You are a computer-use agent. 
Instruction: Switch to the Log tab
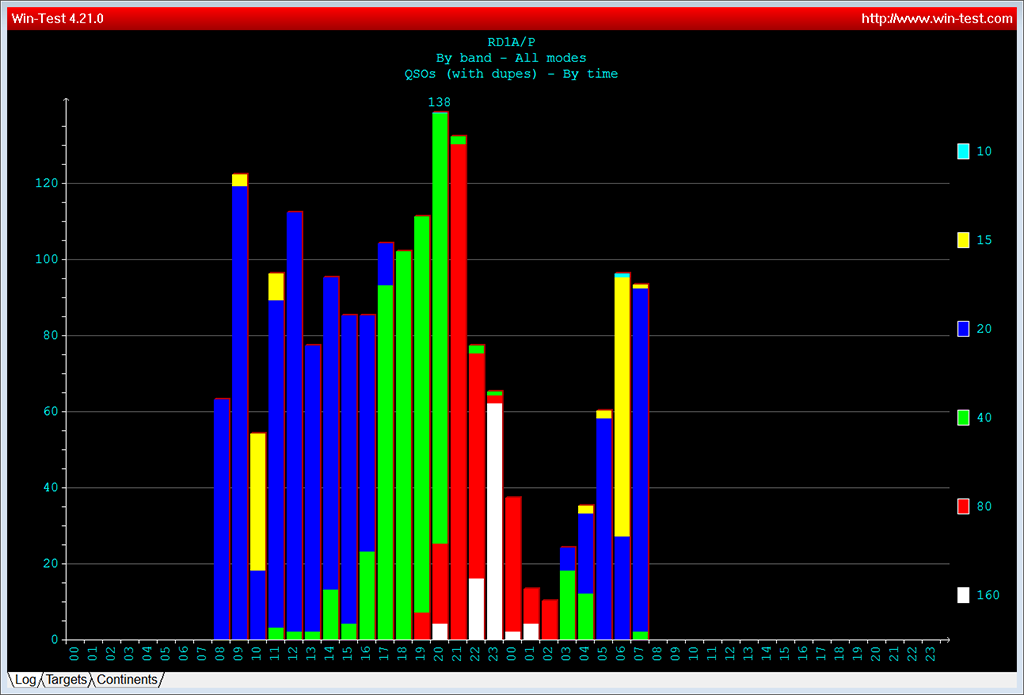[25, 680]
